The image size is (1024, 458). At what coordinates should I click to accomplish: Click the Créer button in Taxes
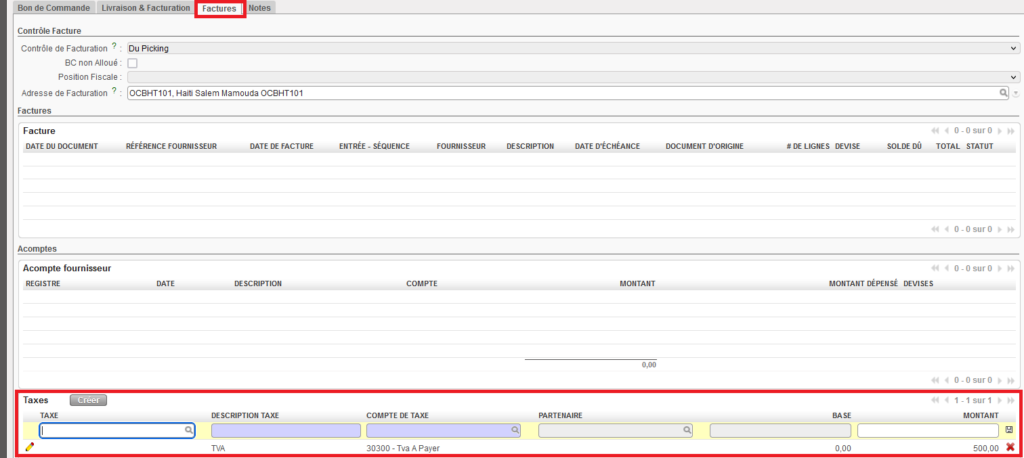pyautogui.click(x=88, y=400)
